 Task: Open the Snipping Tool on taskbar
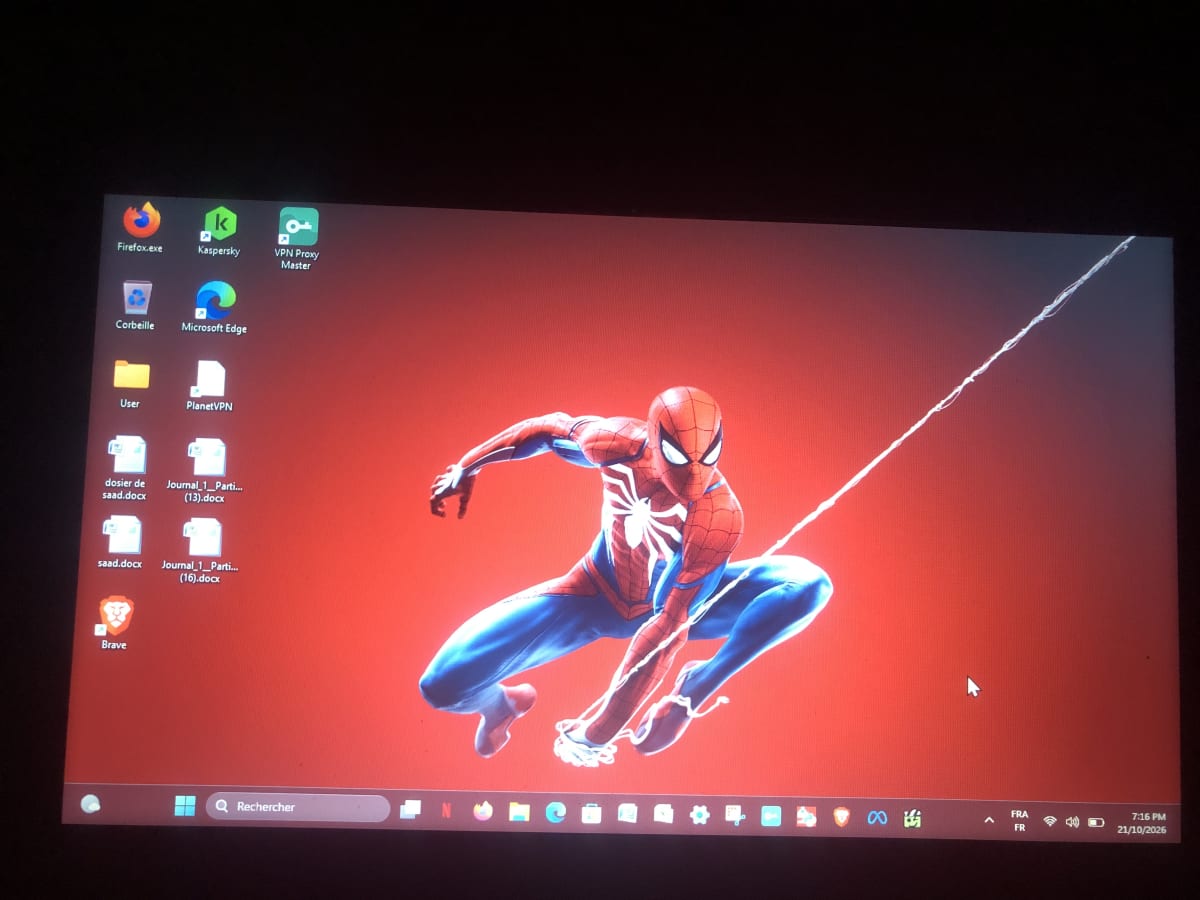tap(735, 815)
